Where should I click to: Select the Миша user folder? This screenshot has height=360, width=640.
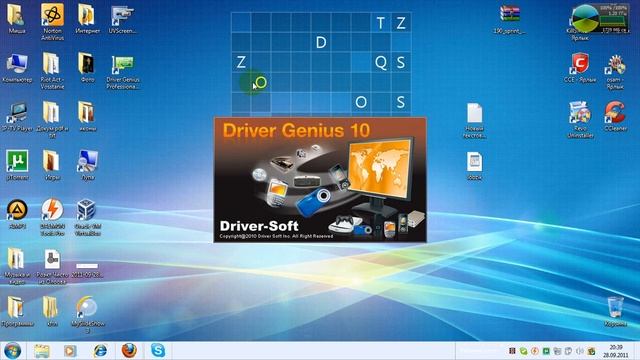pos(17,20)
